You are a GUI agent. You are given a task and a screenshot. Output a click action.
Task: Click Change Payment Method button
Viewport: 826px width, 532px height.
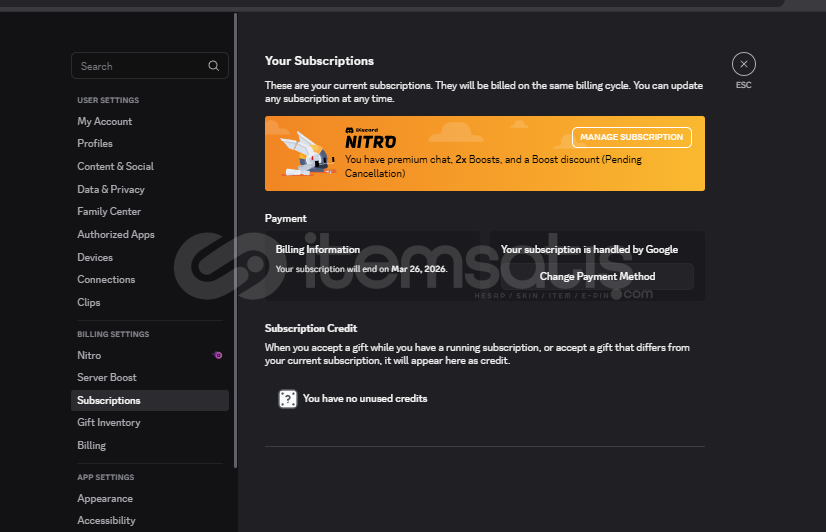(597, 277)
